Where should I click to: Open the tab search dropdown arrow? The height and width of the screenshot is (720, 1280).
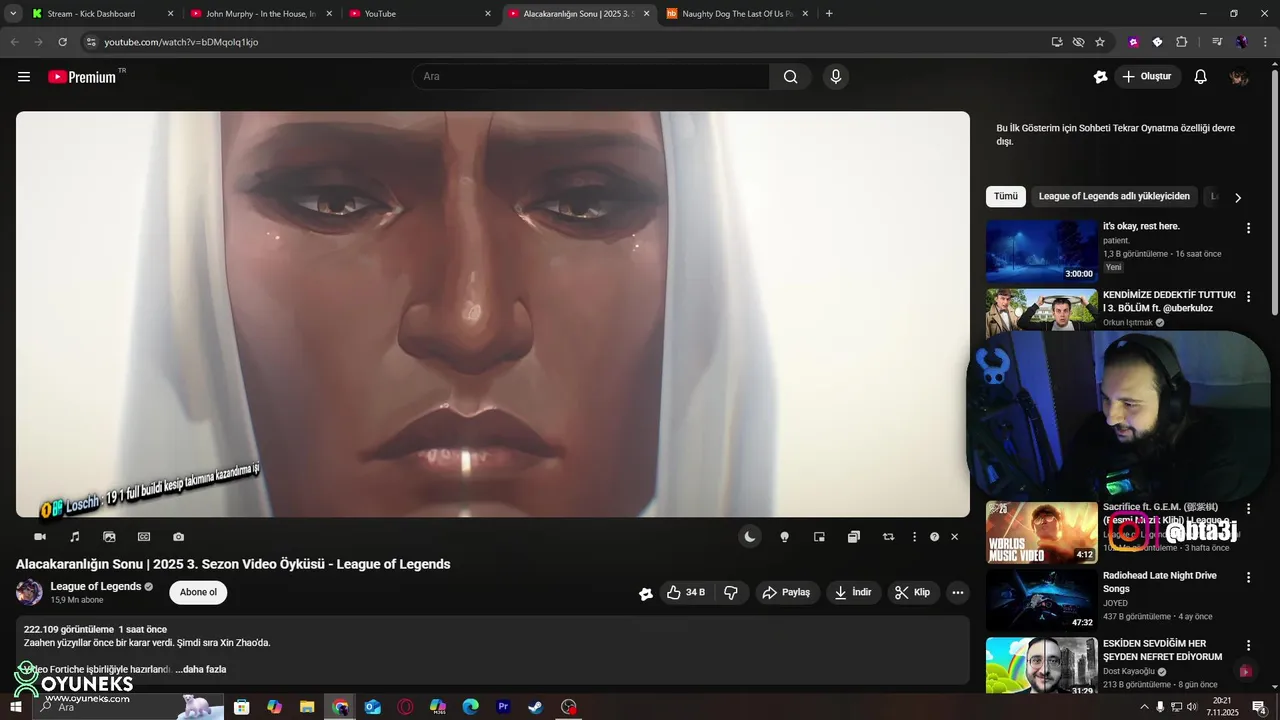[x=13, y=14]
